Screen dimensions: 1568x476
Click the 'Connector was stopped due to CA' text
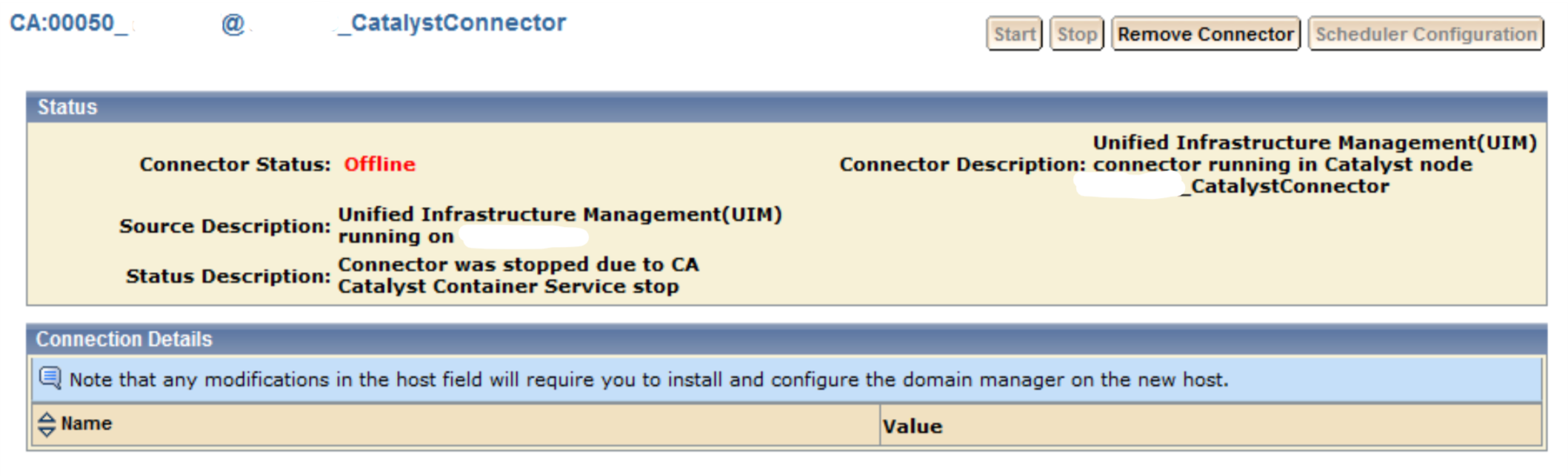(x=518, y=265)
